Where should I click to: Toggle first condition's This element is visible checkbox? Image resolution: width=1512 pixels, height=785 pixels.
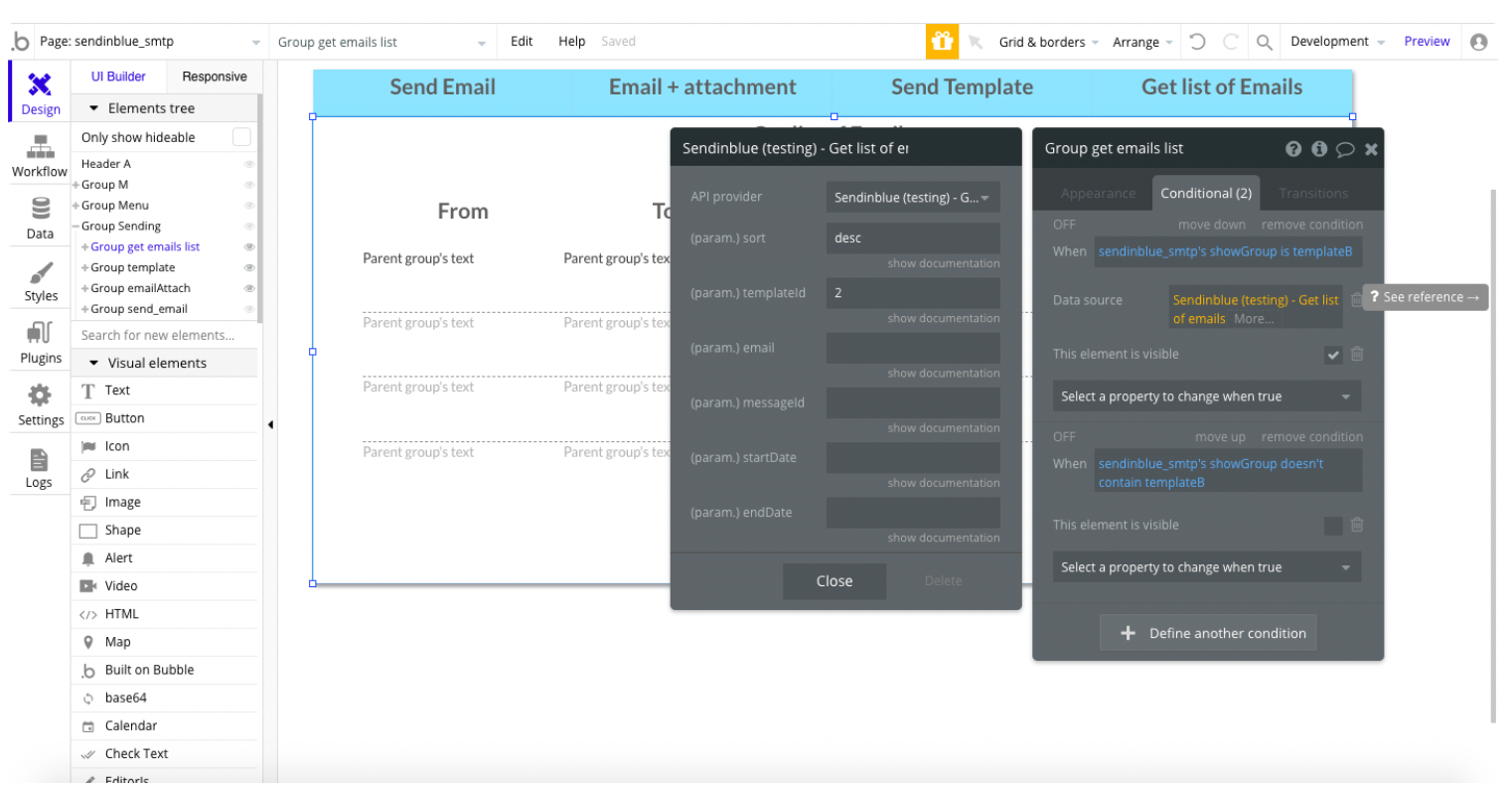point(1333,355)
